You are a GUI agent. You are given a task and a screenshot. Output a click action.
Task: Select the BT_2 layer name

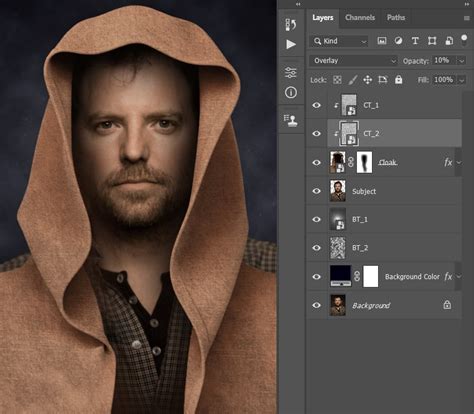pos(360,248)
